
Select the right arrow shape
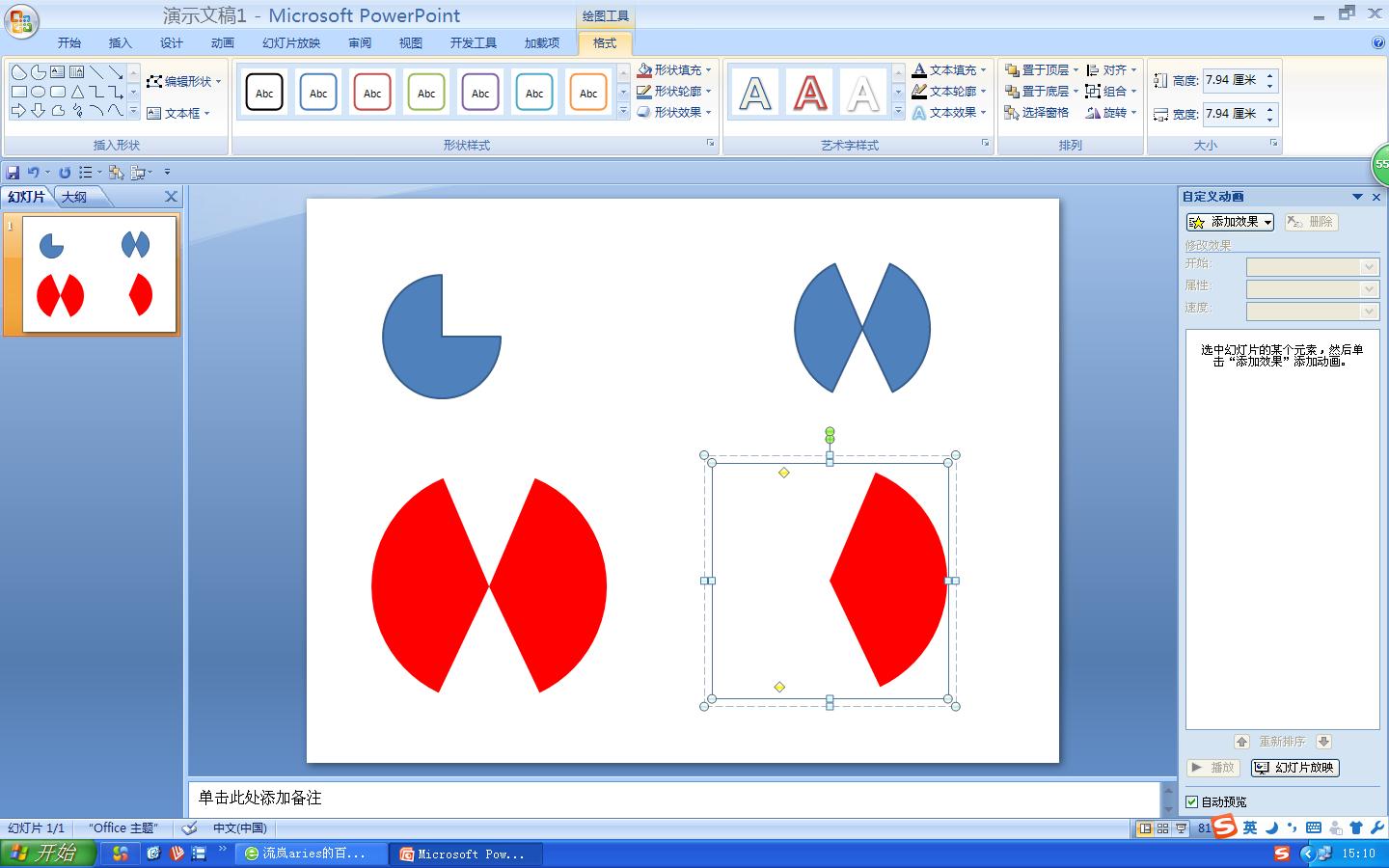point(18,110)
